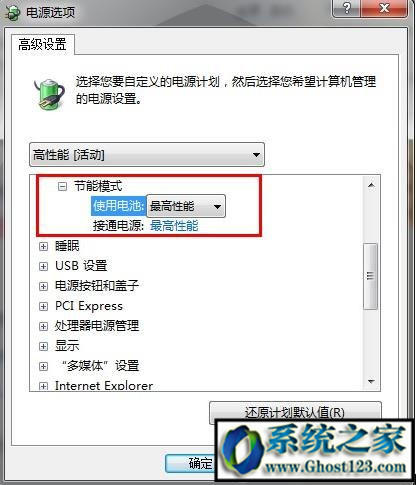Click the power options battery icon in title bar

12,13
